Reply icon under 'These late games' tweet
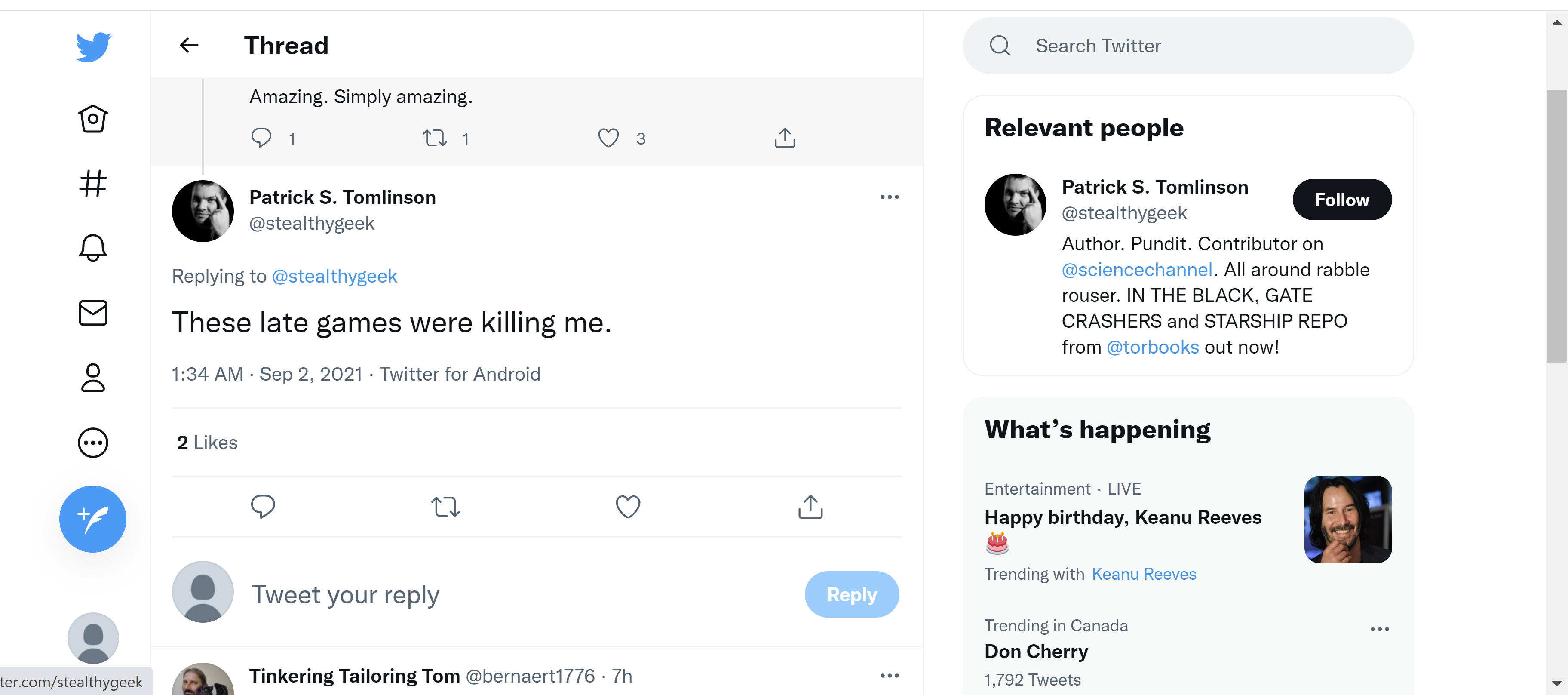 click(263, 507)
